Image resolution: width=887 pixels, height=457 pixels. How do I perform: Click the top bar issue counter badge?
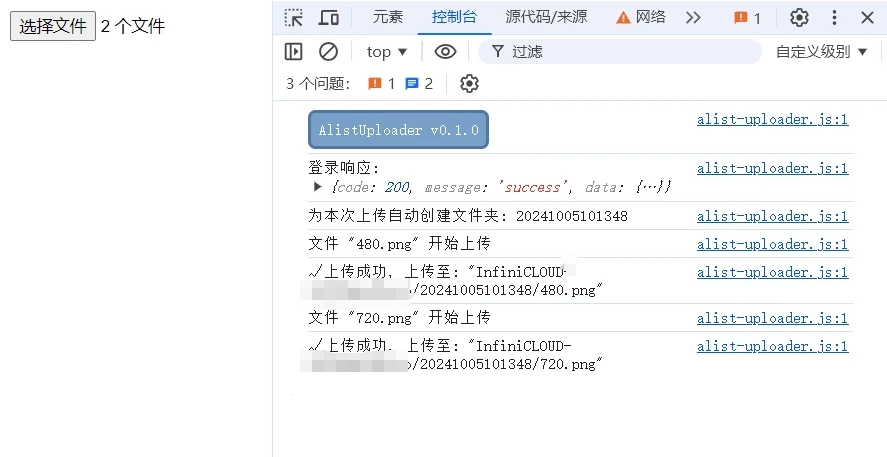click(x=747, y=18)
